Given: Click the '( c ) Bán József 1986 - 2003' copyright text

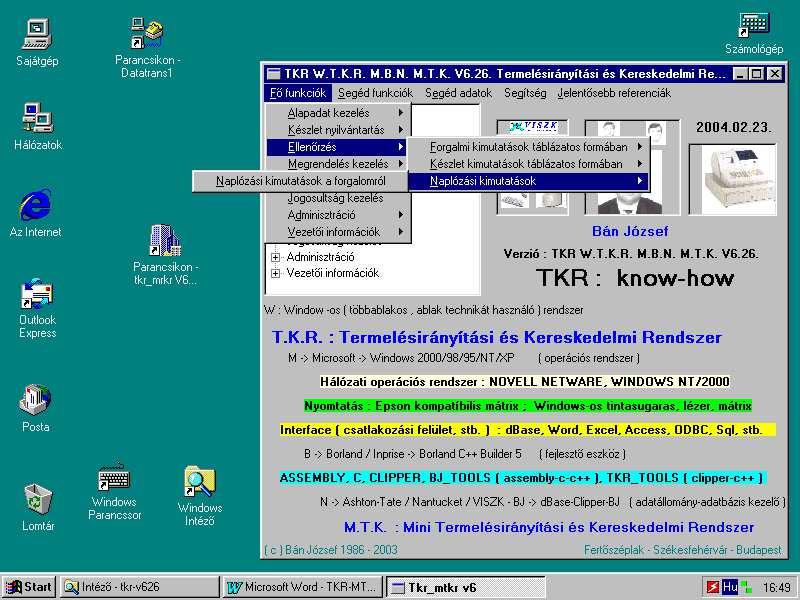Looking at the screenshot, I should pos(331,550).
